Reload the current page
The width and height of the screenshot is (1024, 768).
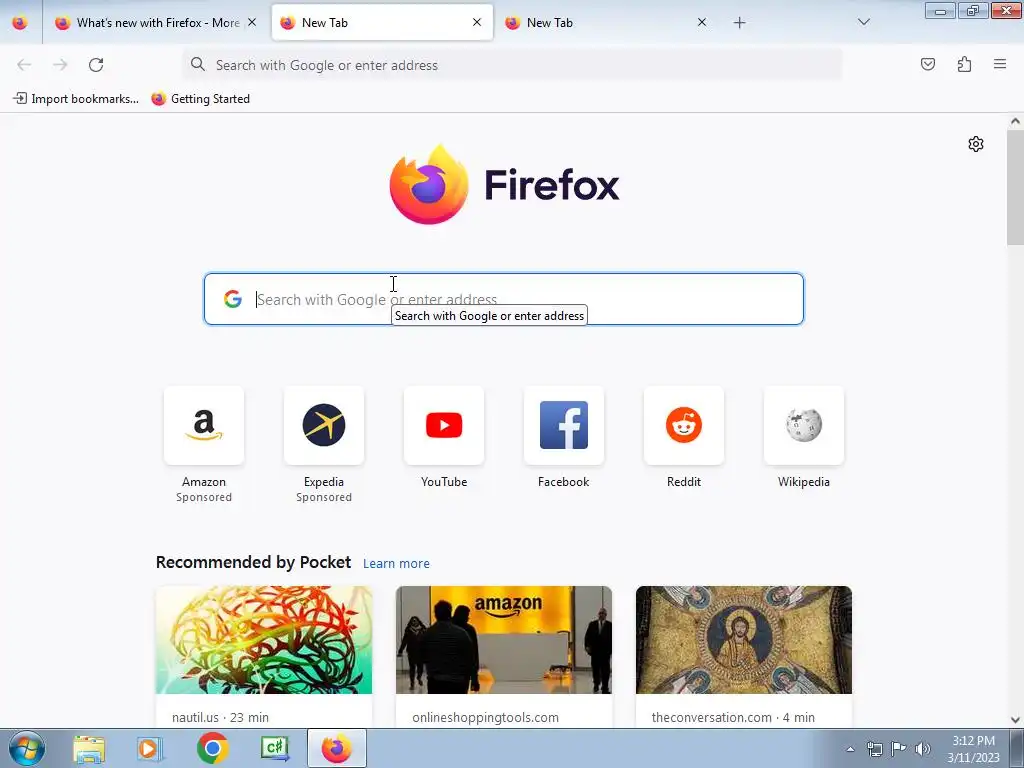pos(96,65)
